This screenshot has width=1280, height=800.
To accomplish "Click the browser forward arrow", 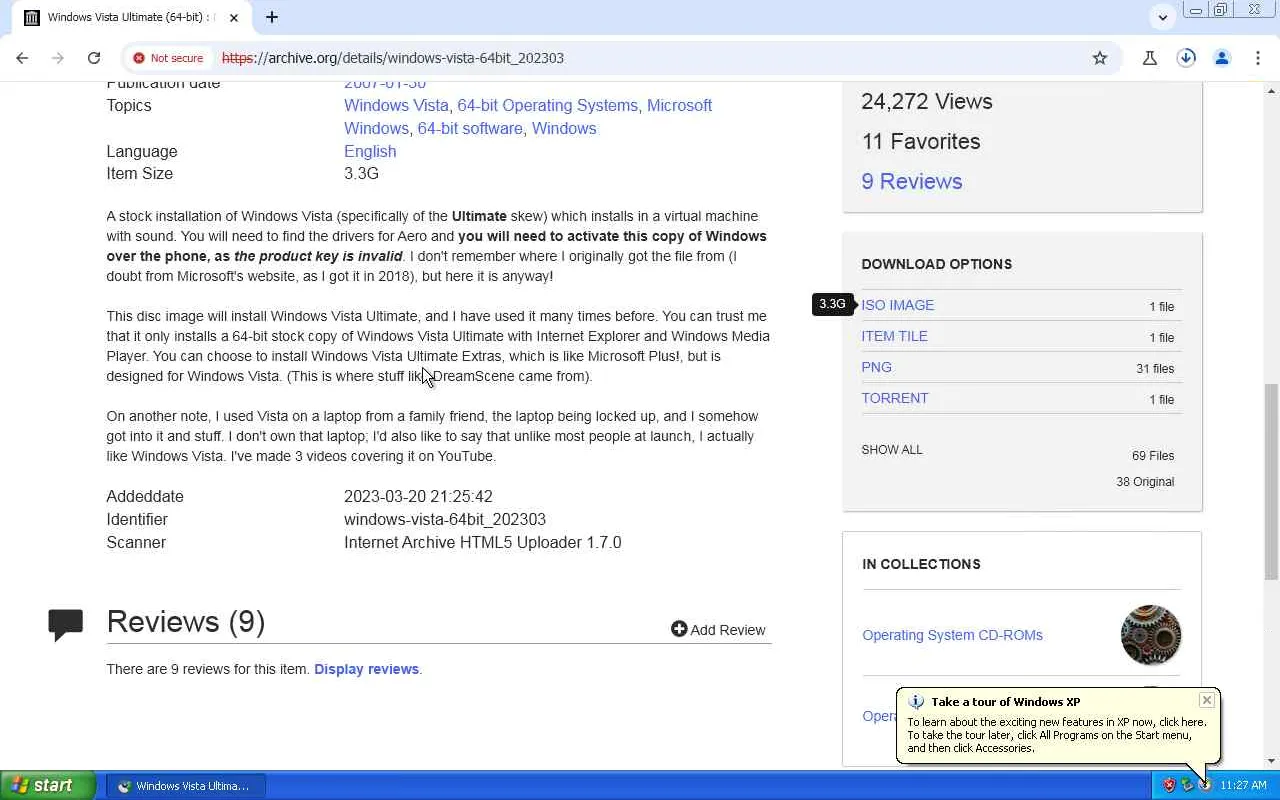I will (57, 58).
